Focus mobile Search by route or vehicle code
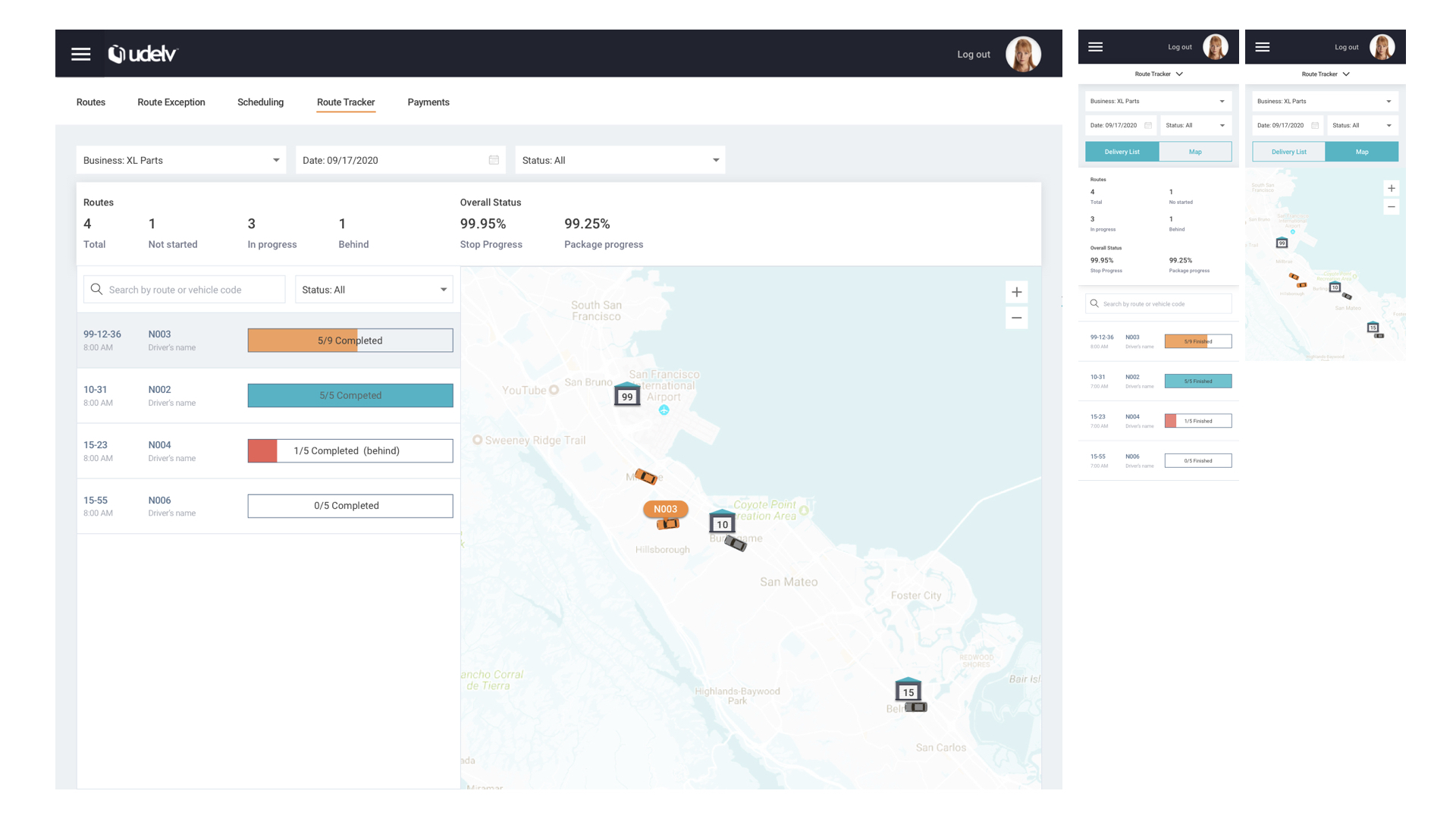Screen dimensions: 1456x819 [1159, 303]
